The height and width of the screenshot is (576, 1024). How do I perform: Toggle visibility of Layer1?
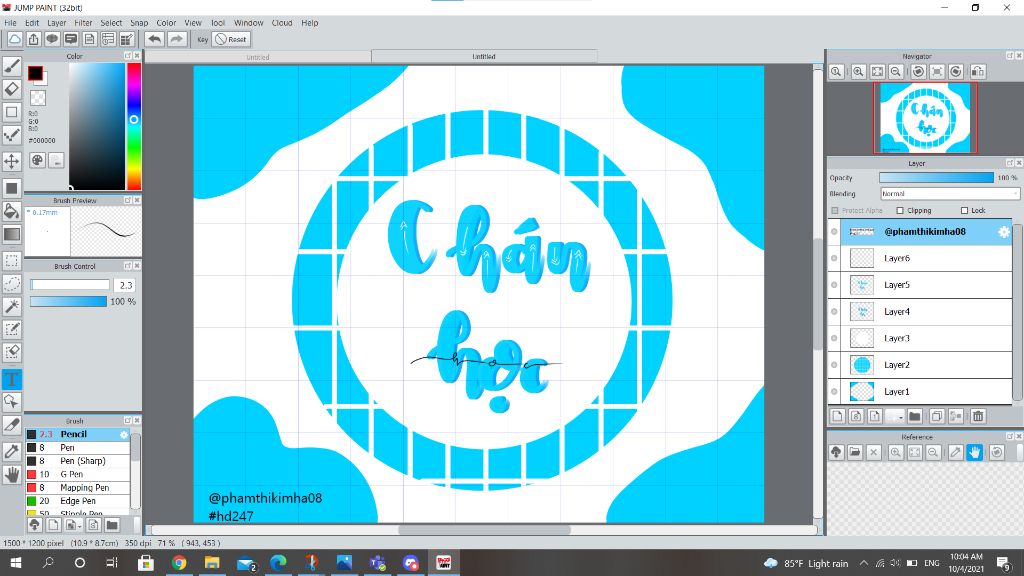(x=834, y=392)
